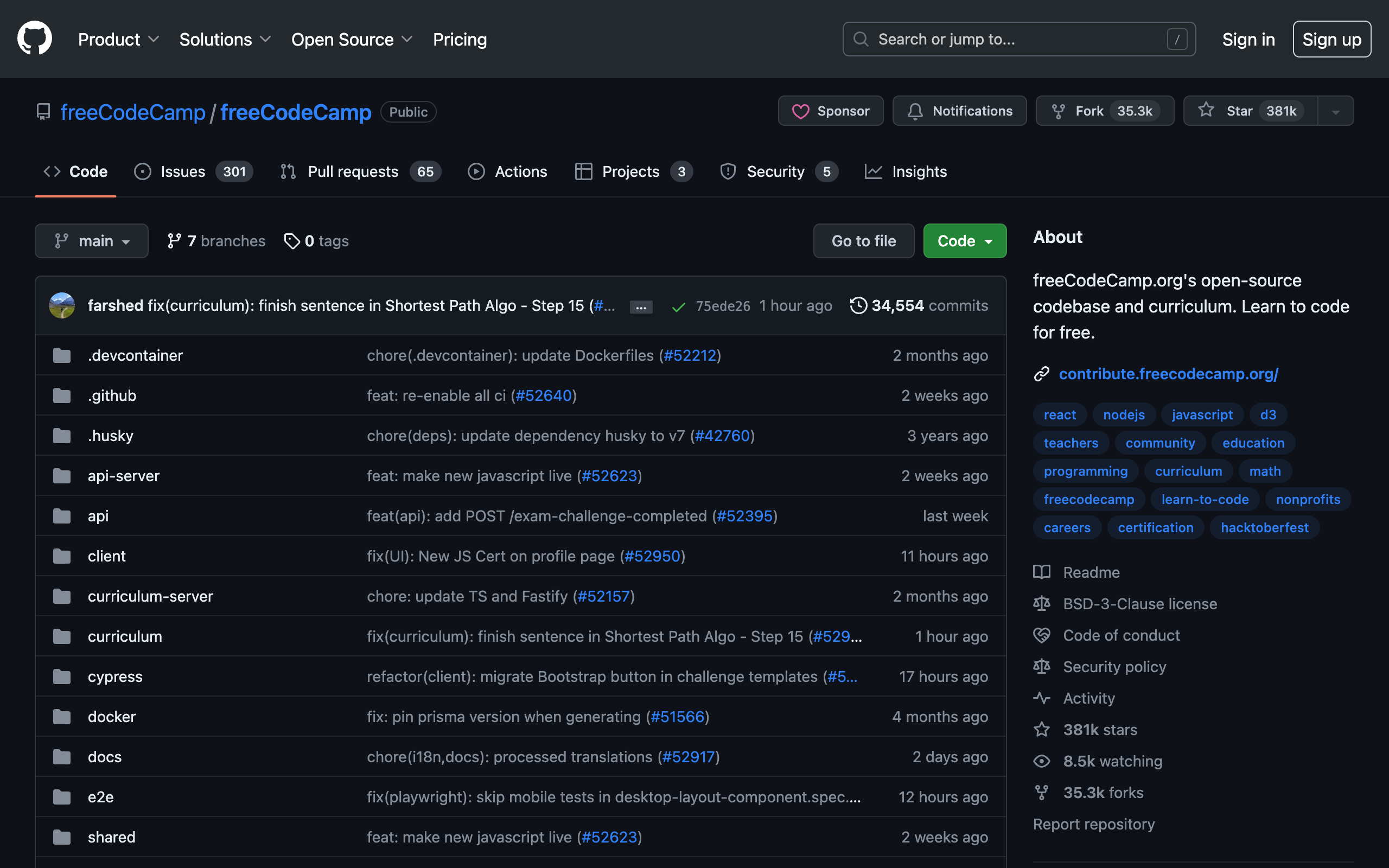Select the Code tab
1389x868 pixels.
click(76, 171)
